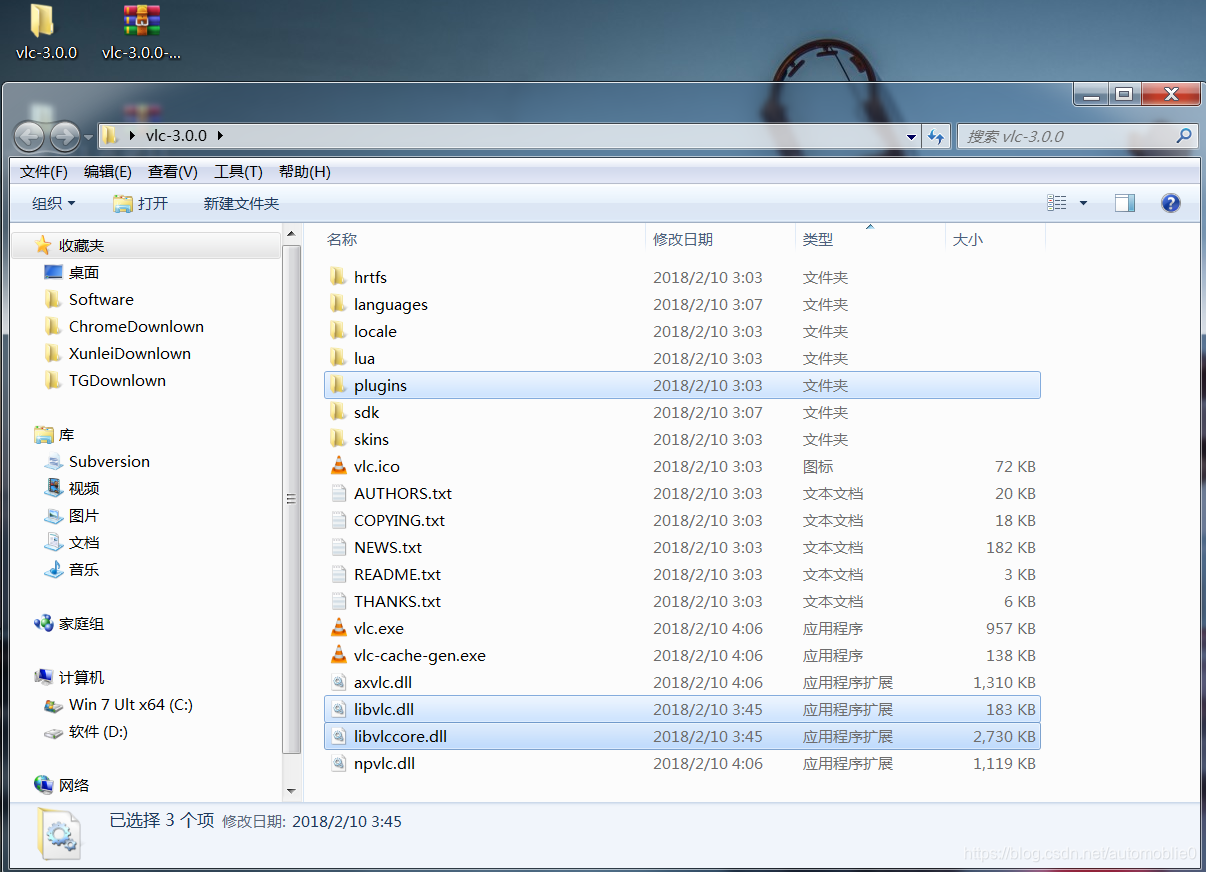Viewport: 1206px width, 872px height.
Task: Sort by the 大小 column header
Action: click(x=968, y=239)
